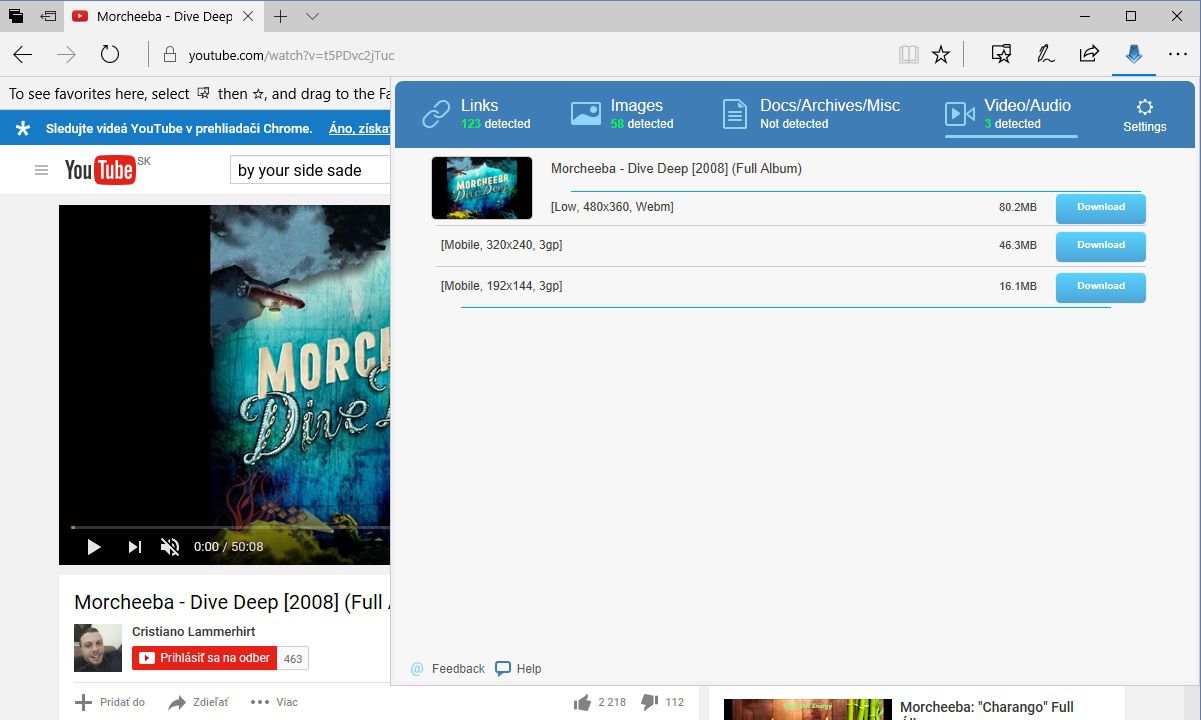Screen dimensions: 1201x720
Task: Close the Morcheeba browser tab
Action: pos(251,16)
